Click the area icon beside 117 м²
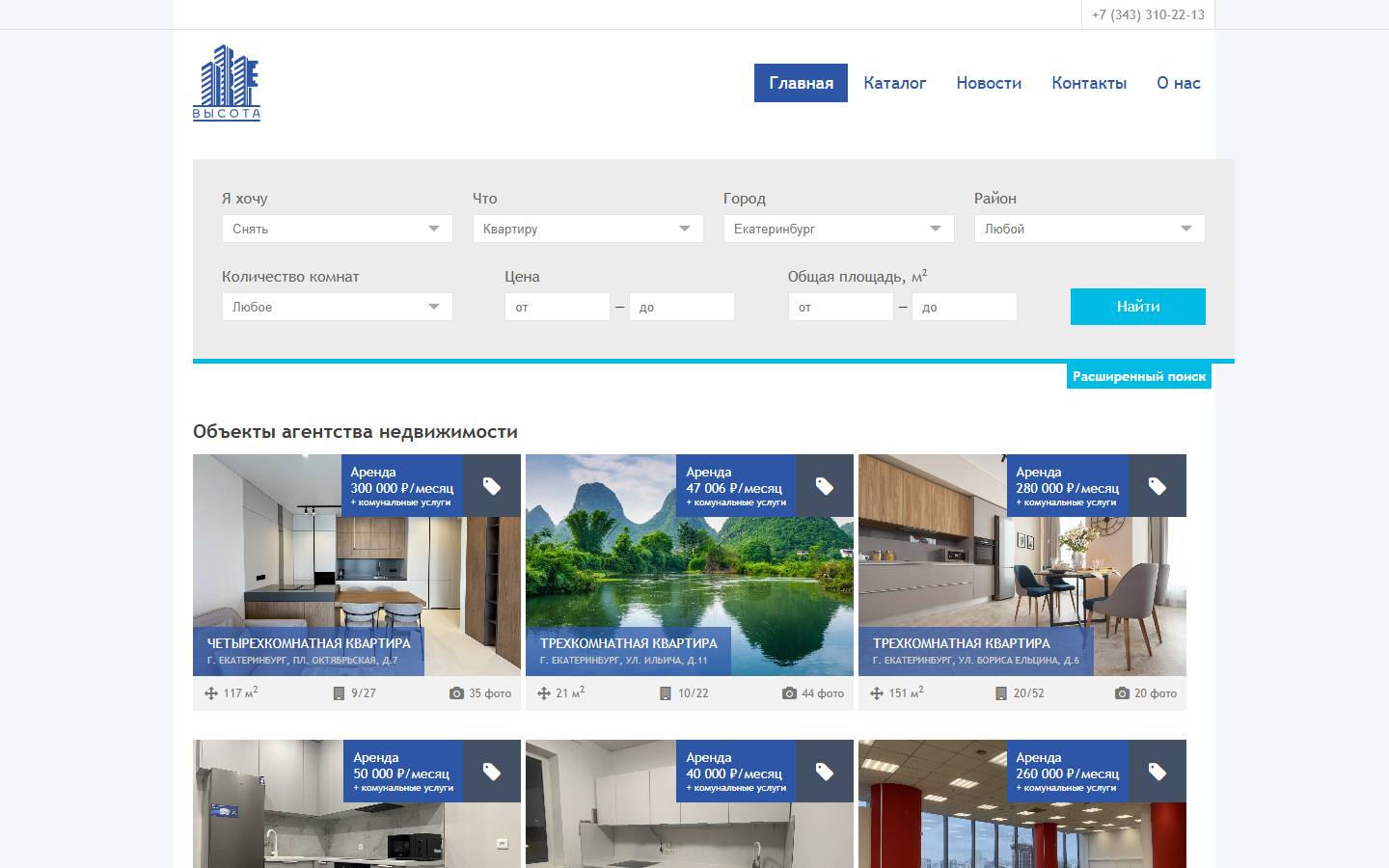 pyautogui.click(x=211, y=693)
